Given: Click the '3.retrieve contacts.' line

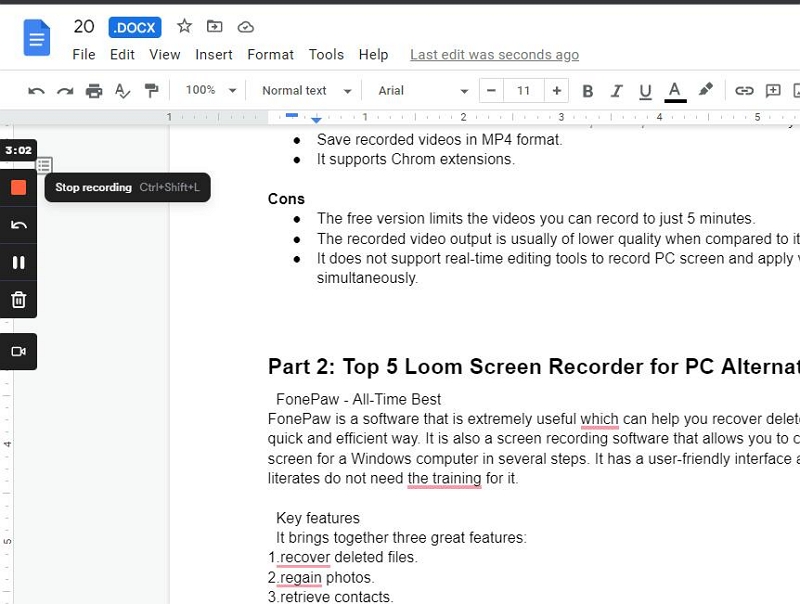Looking at the screenshot, I should [x=331, y=597].
